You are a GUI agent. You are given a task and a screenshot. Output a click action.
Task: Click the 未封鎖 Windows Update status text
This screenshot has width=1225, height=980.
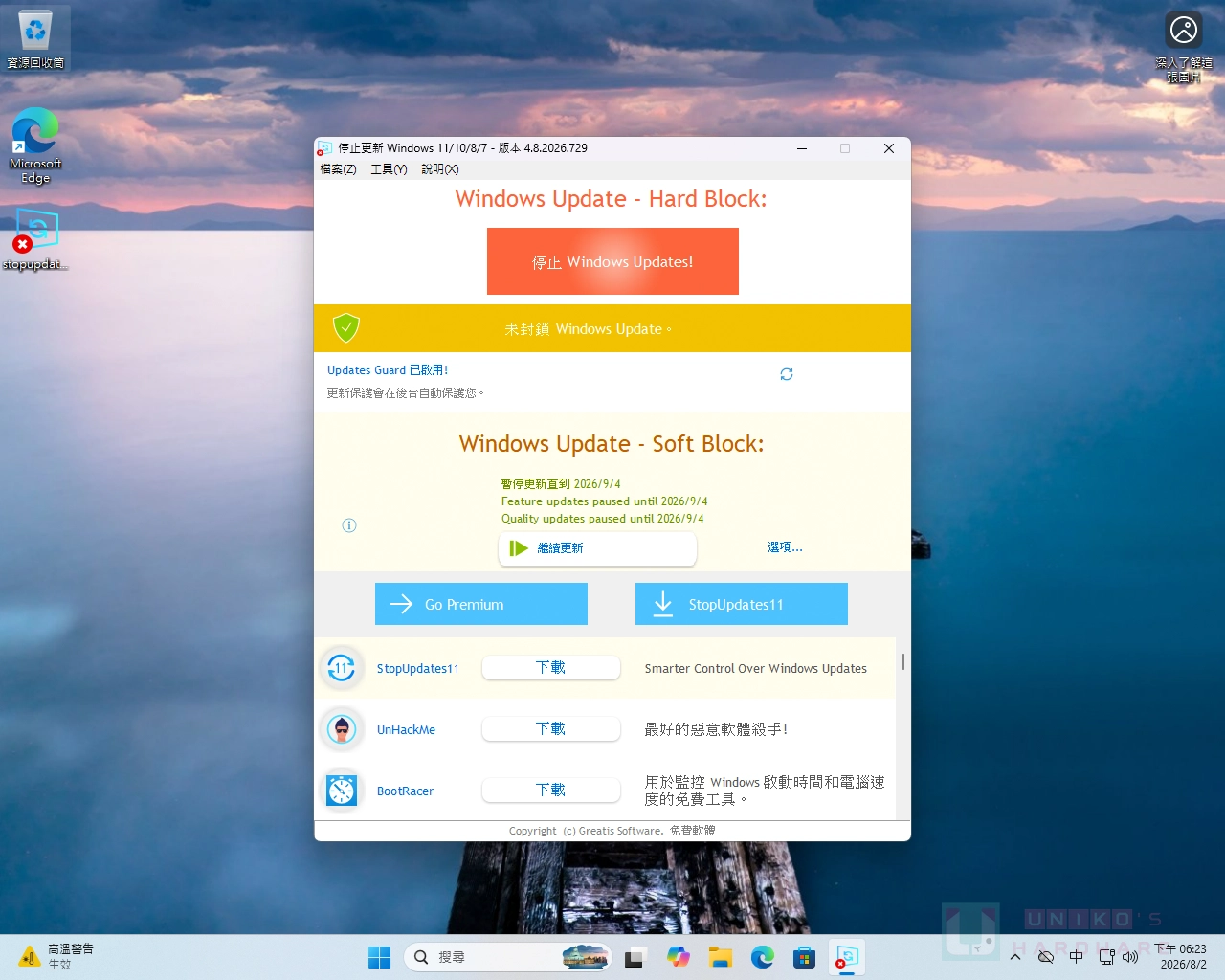589,329
